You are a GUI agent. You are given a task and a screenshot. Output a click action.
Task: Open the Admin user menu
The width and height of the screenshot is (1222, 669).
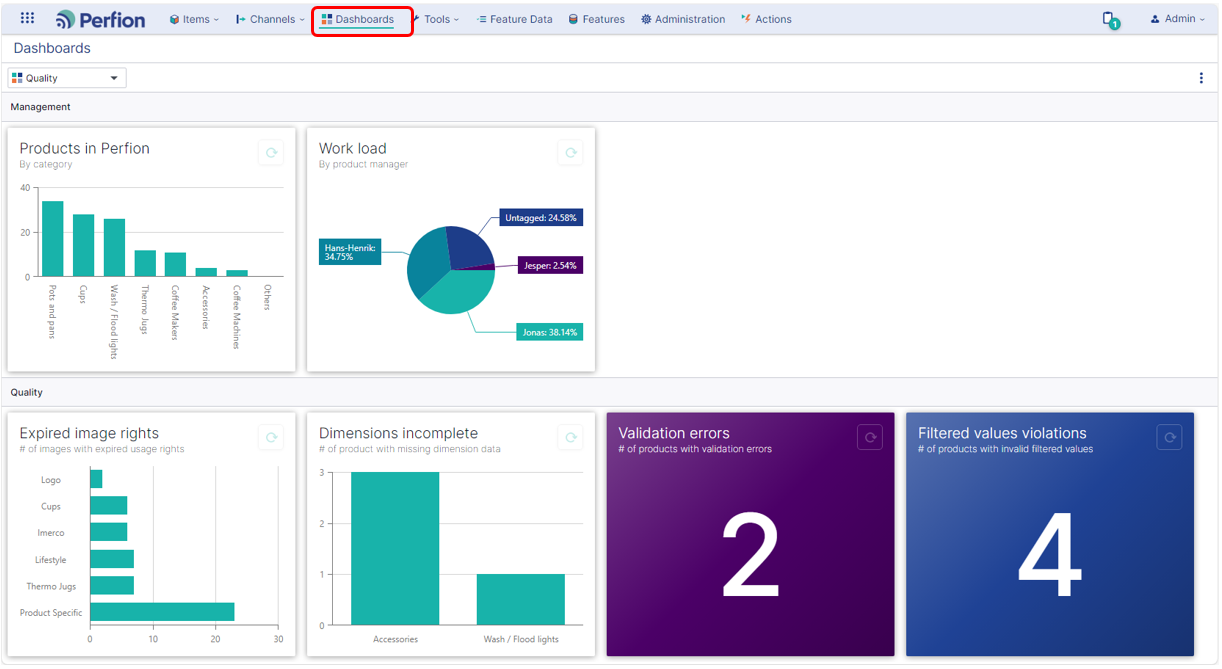pyautogui.click(x=1178, y=19)
